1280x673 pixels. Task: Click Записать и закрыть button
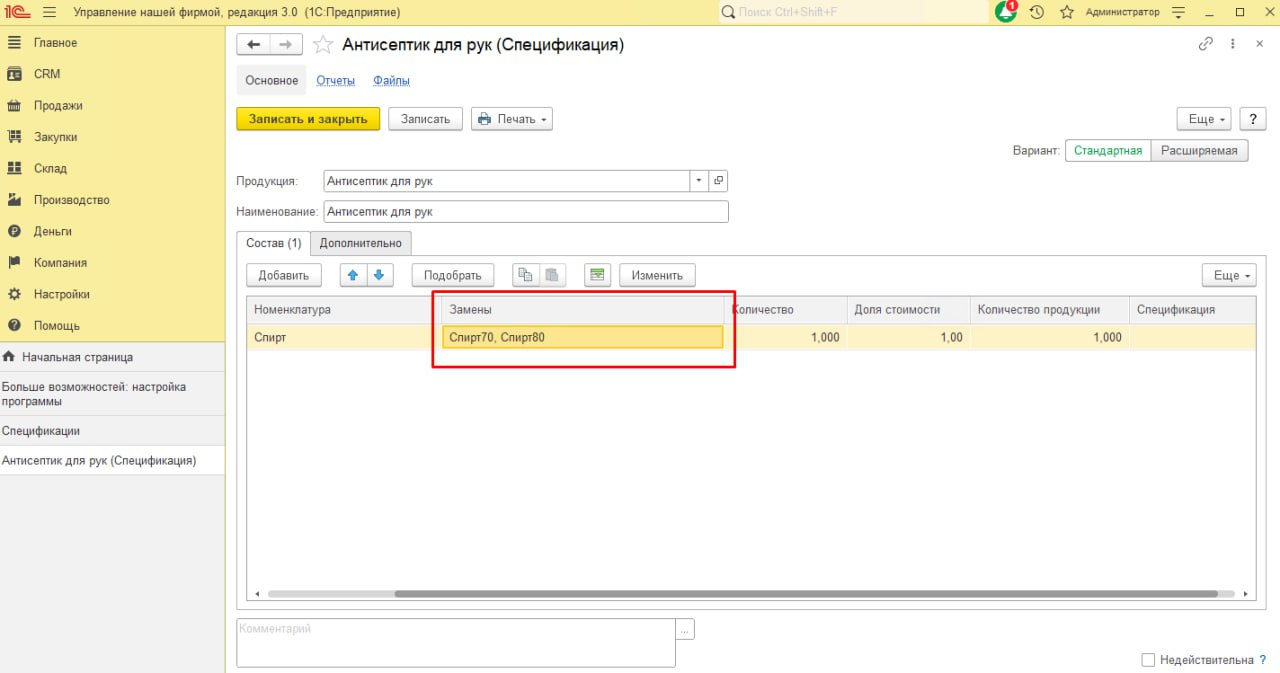click(x=308, y=119)
